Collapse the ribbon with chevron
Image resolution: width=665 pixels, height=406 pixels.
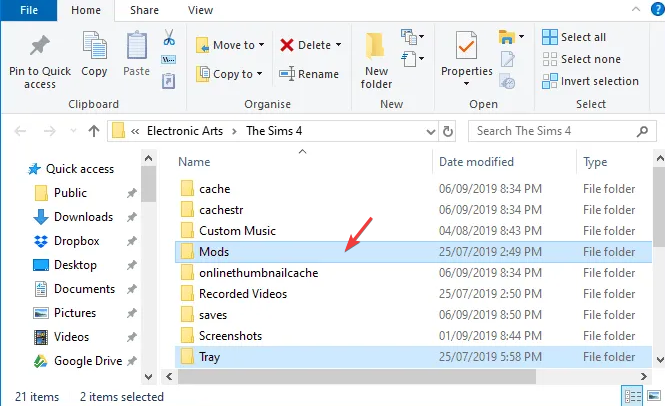pyautogui.click(x=636, y=9)
